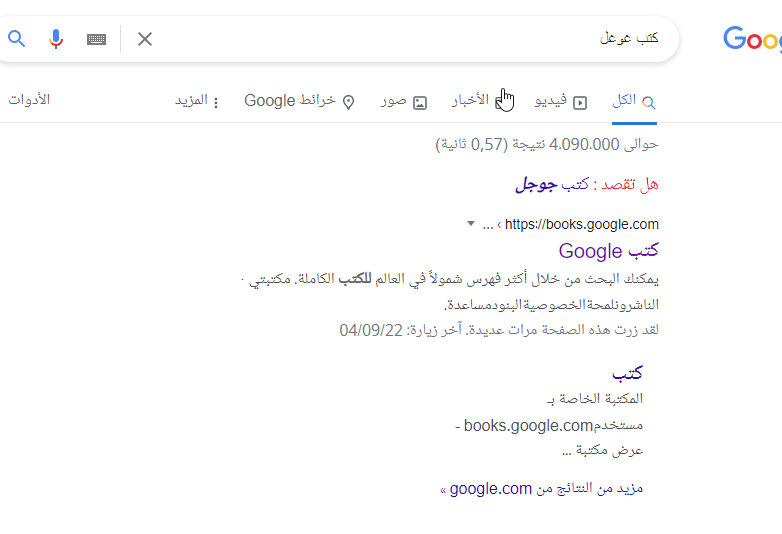Image resolution: width=782 pixels, height=534 pixels.
Task: Open the كتب sitelink heading
Action: point(627,373)
